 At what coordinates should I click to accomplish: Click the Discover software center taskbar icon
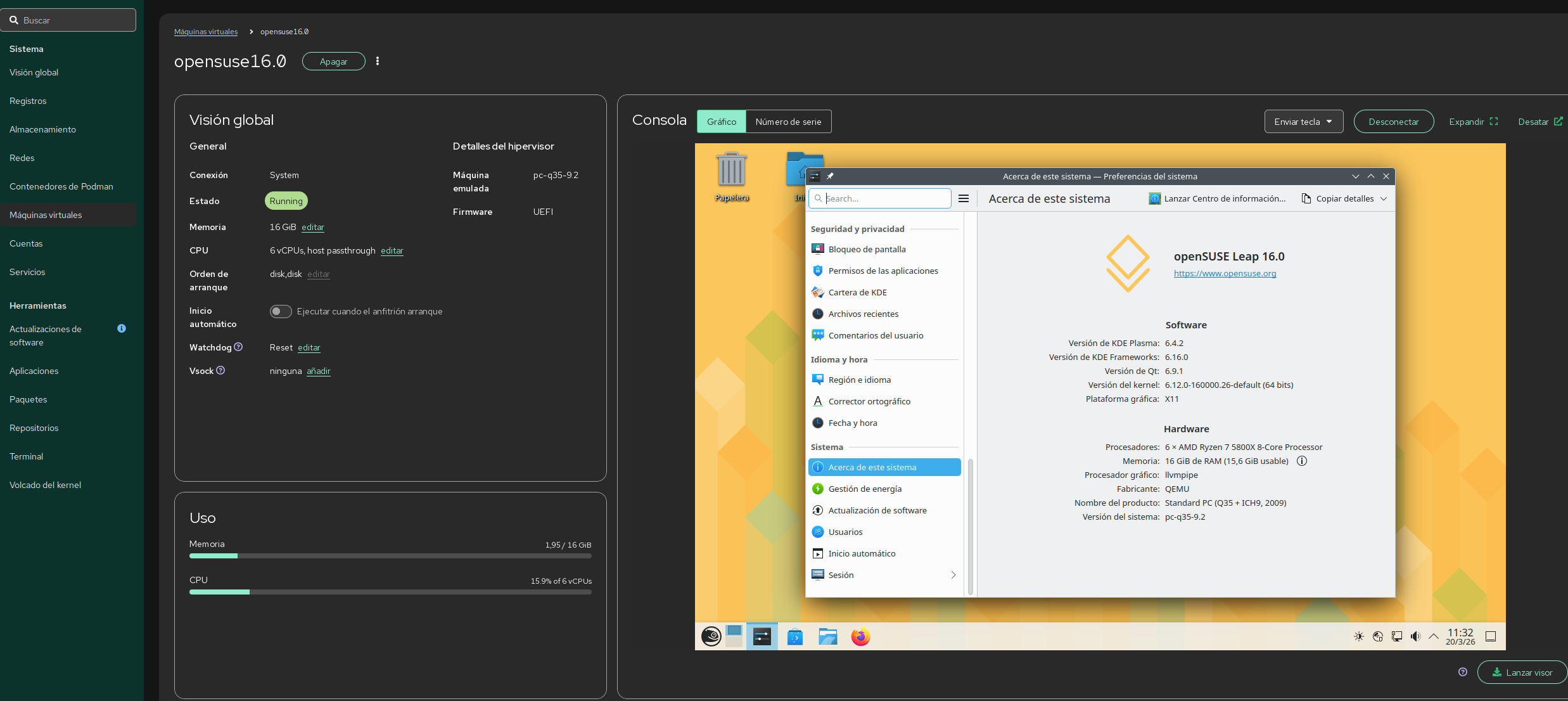coord(794,636)
